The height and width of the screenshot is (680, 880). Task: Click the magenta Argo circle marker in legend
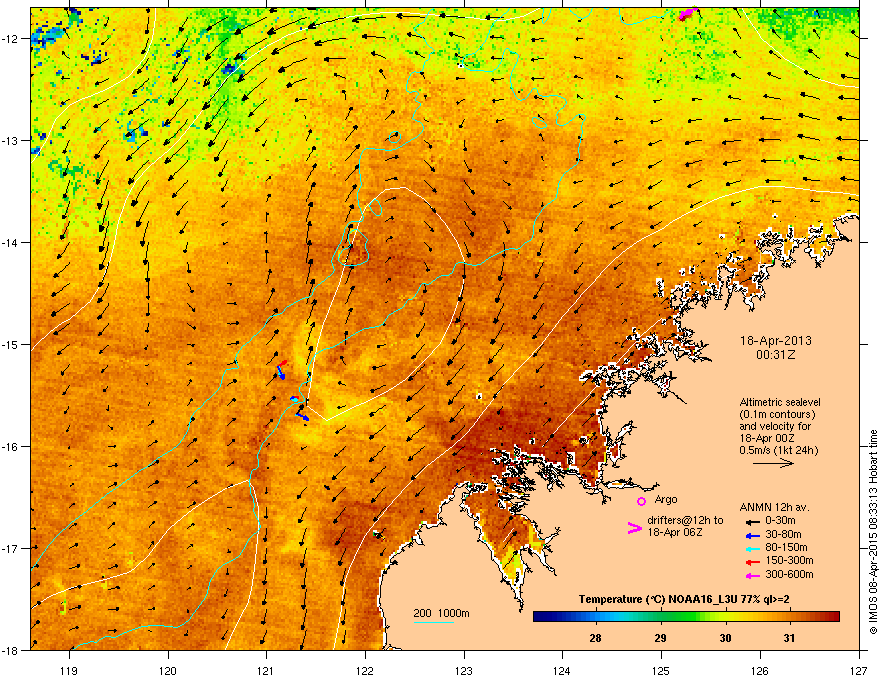click(641, 501)
